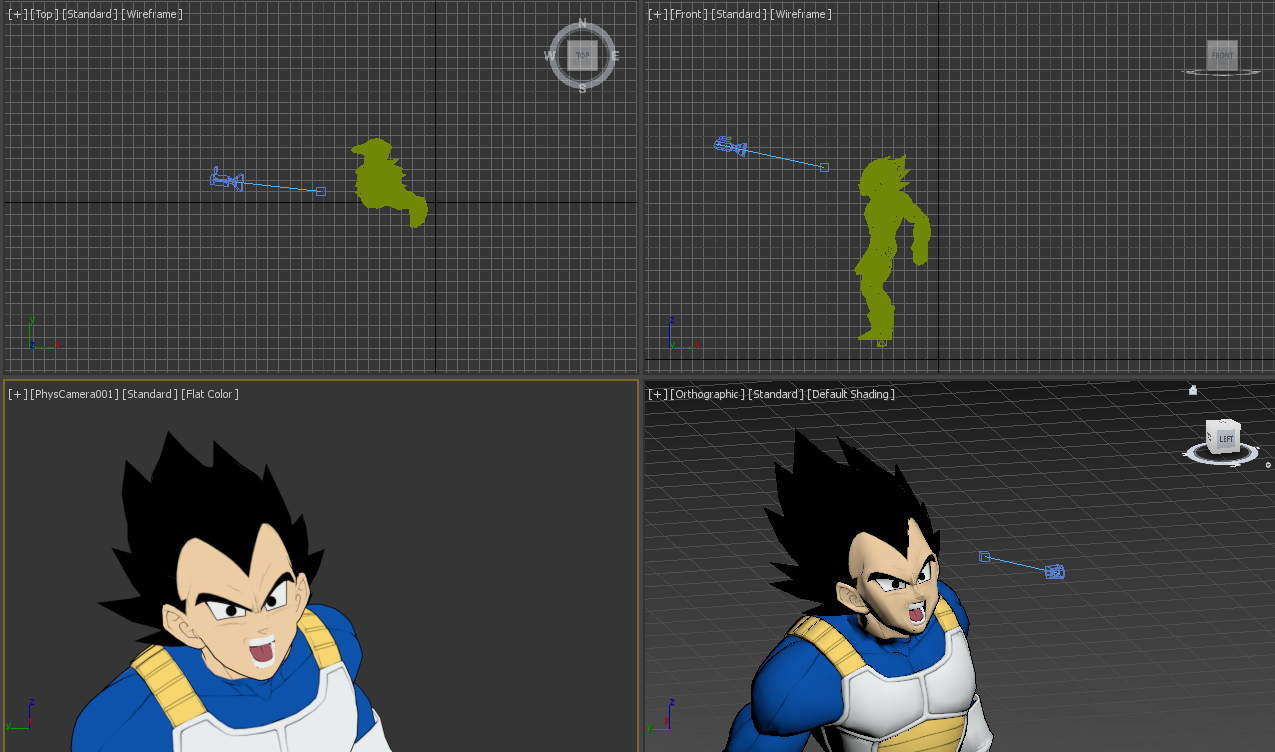Select the camera object in Top viewport
The width and height of the screenshot is (1275, 752).
pos(227,180)
